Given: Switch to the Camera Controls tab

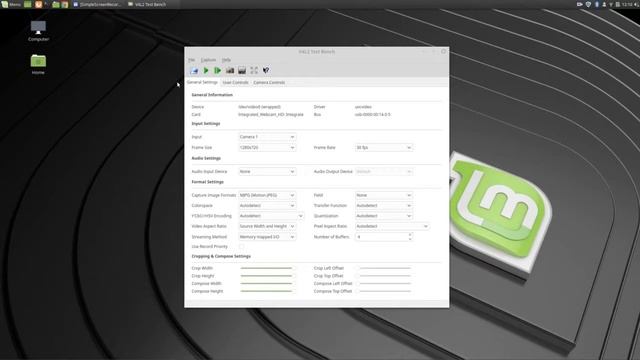Looking at the screenshot, I should pyautogui.click(x=269, y=82).
